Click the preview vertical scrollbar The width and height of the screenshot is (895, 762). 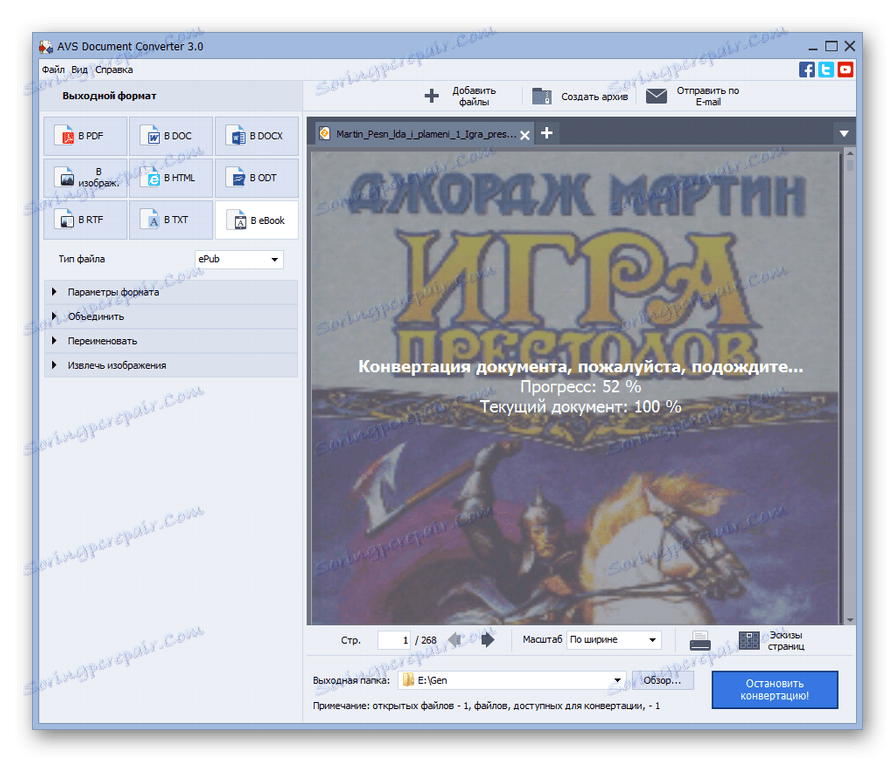click(850, 387)
